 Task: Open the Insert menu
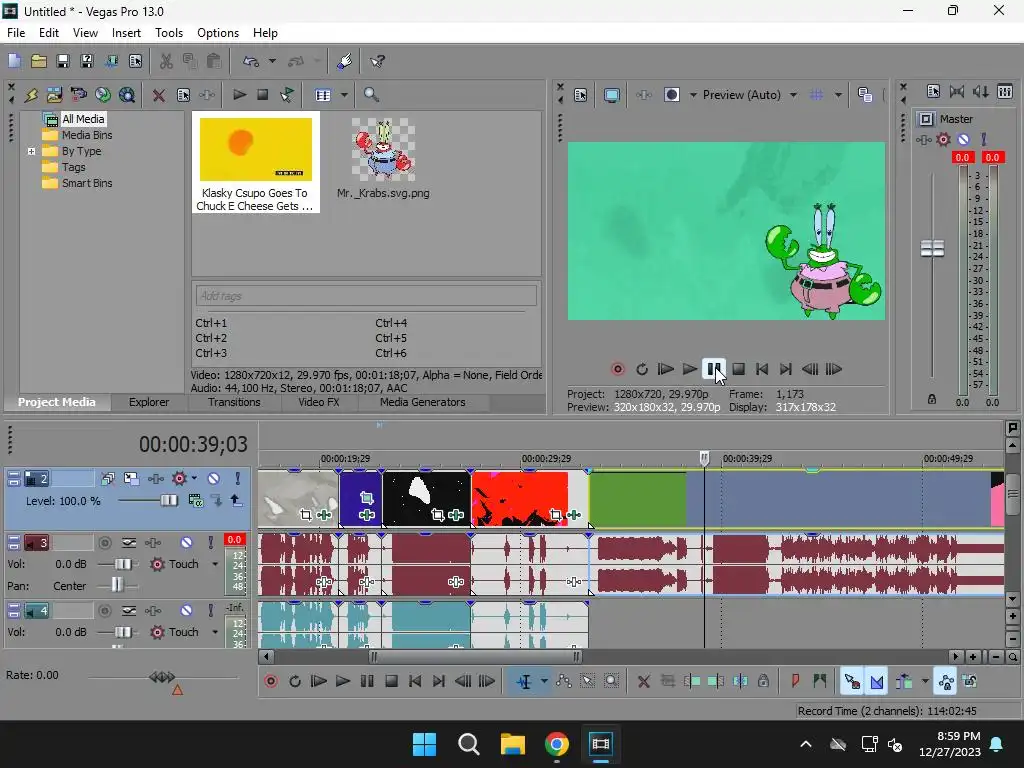[x=126, y=33]
